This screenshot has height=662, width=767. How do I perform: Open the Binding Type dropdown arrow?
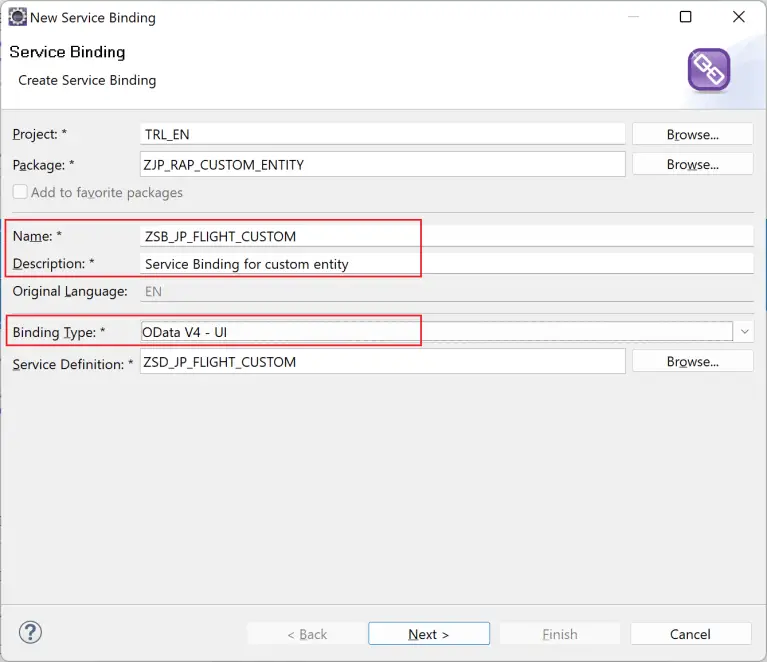point(744,332)
